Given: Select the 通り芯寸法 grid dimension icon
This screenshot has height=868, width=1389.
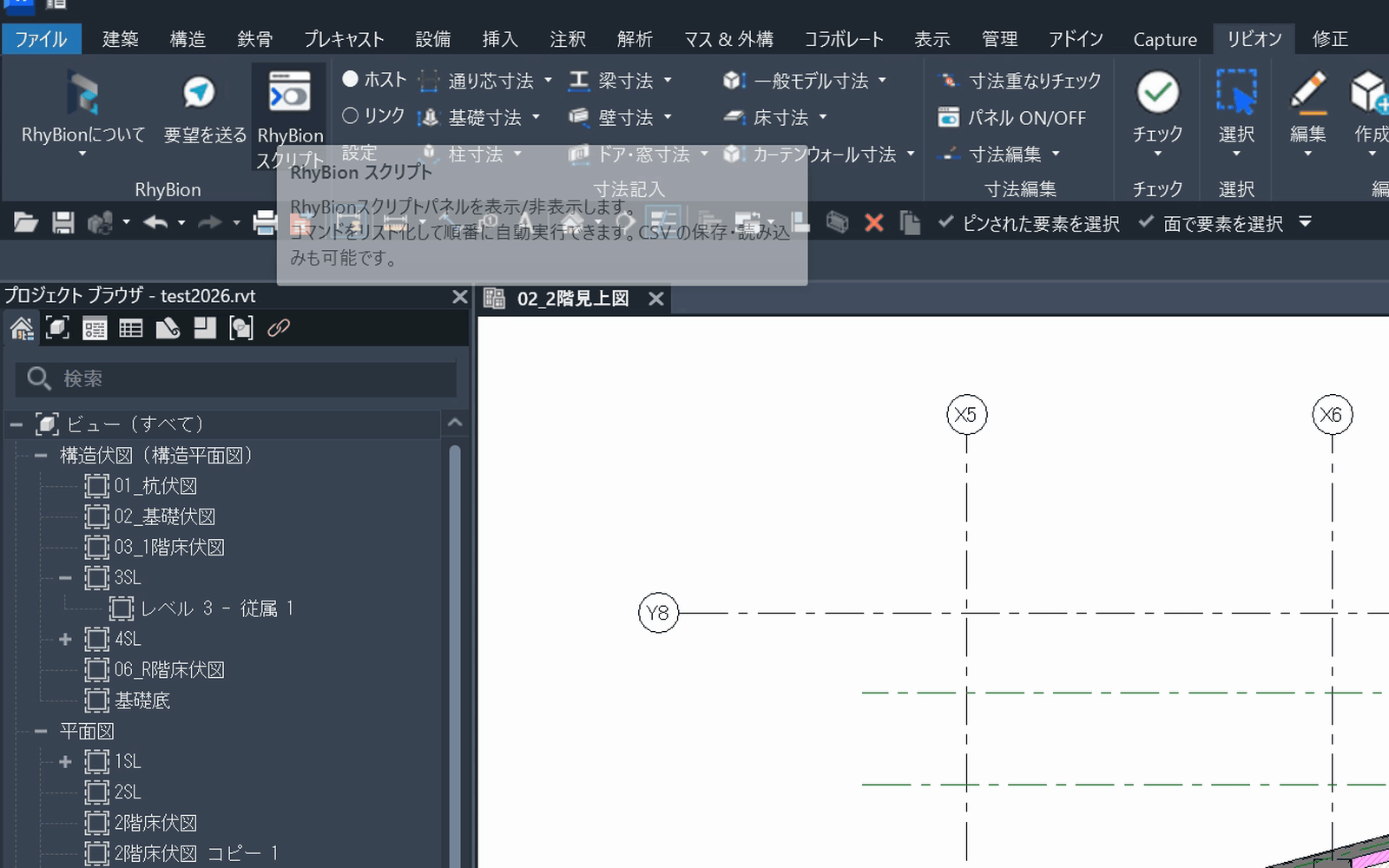Looking at the screenshot, I should [x=429, y=81].
